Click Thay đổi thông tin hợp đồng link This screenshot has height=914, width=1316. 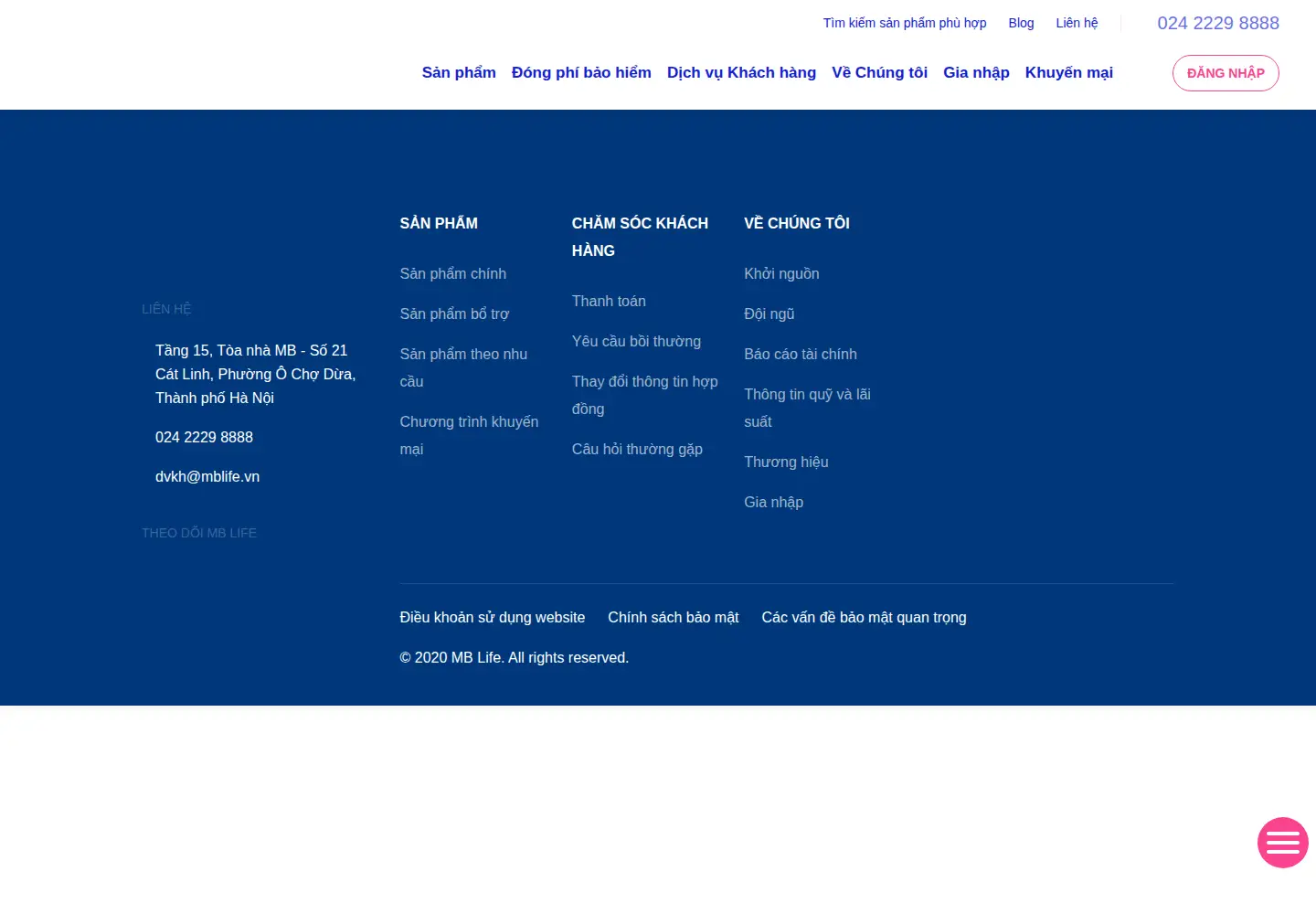coord(644,395)
